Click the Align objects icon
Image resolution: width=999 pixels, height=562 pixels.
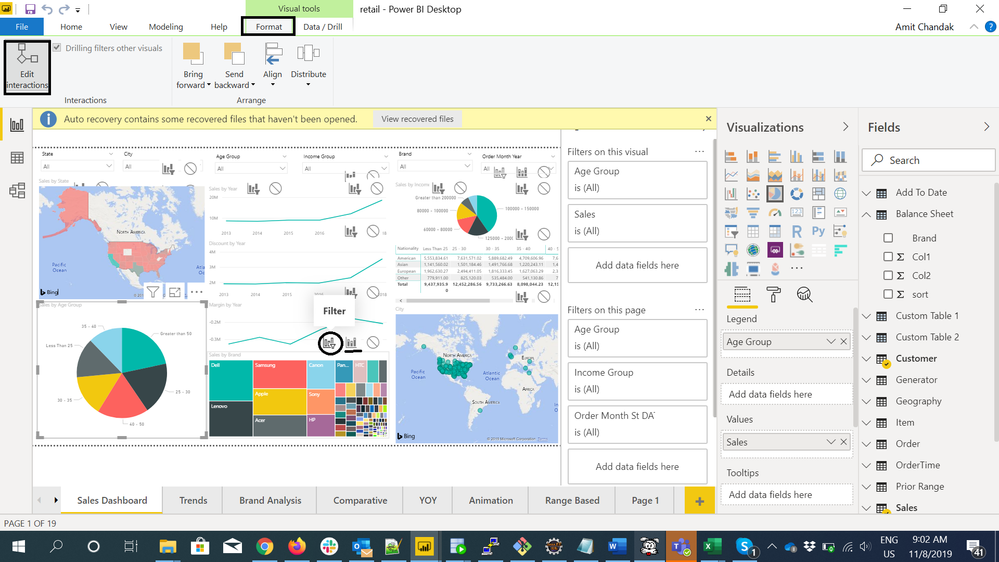coord(273,65)
